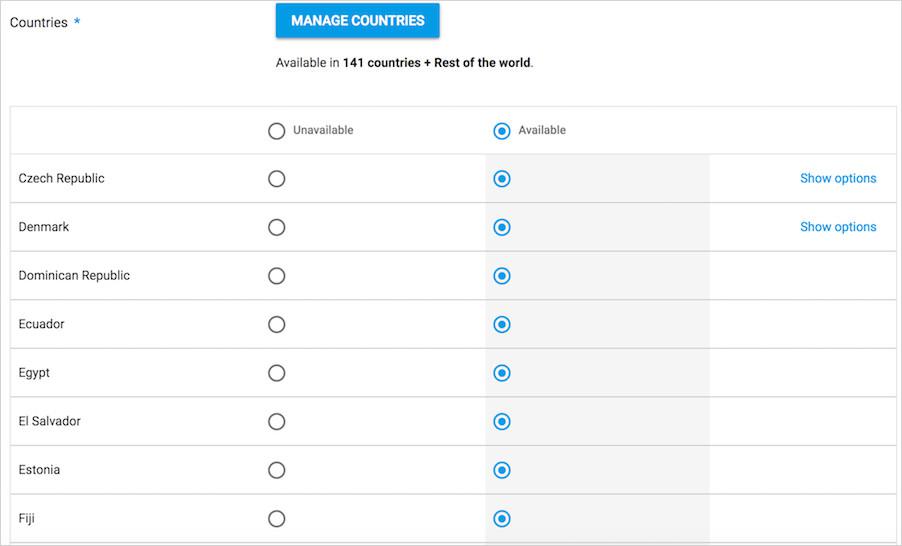Mark Denmark as Available
The width and height of the screenshot is (902, 546).
click(502, 227)
